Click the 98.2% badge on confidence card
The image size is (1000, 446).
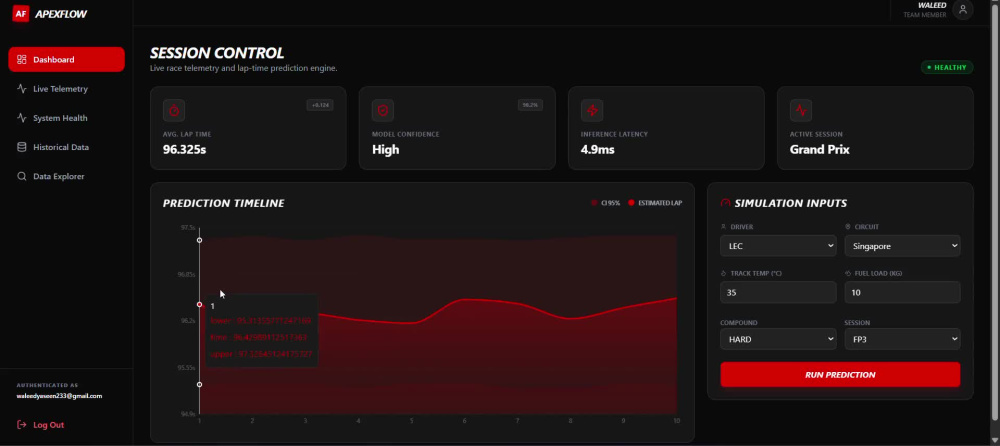pos(530,105)
